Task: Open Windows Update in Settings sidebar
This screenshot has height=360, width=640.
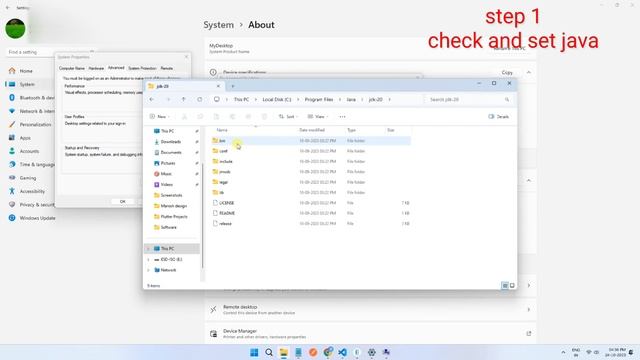Action: point(38,218)
